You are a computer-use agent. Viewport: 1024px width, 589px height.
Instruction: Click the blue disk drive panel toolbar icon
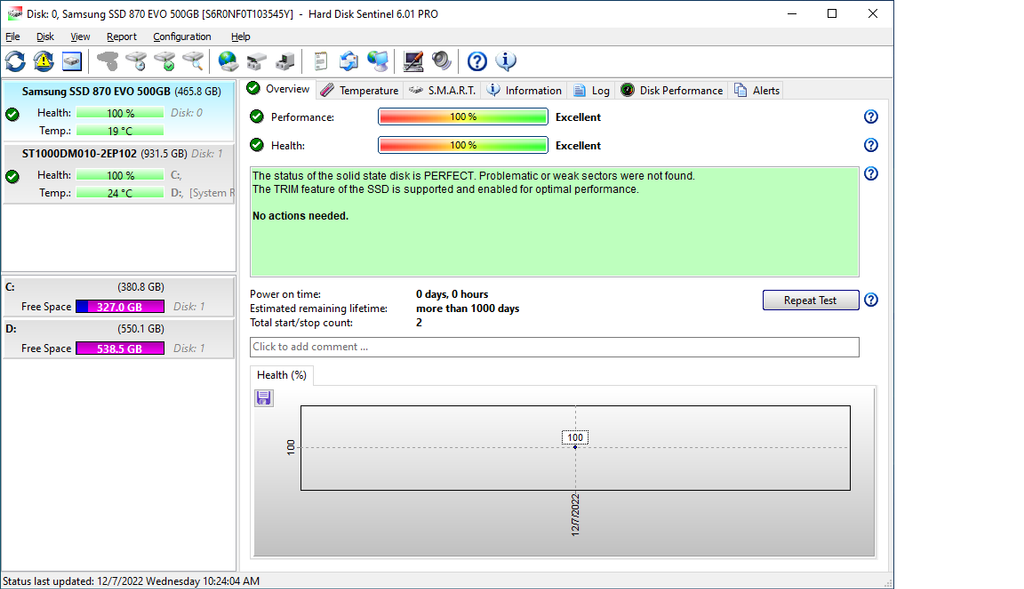click(x=72, y=61)
